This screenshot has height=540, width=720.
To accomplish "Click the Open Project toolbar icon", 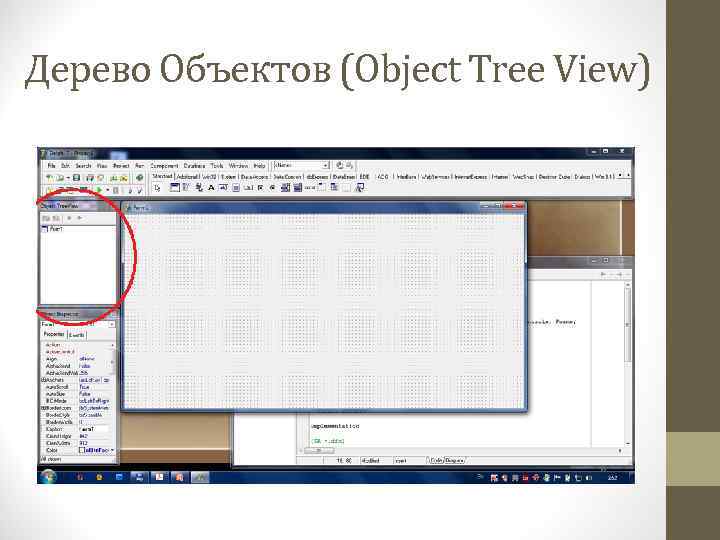I will [x=101, y=178].
